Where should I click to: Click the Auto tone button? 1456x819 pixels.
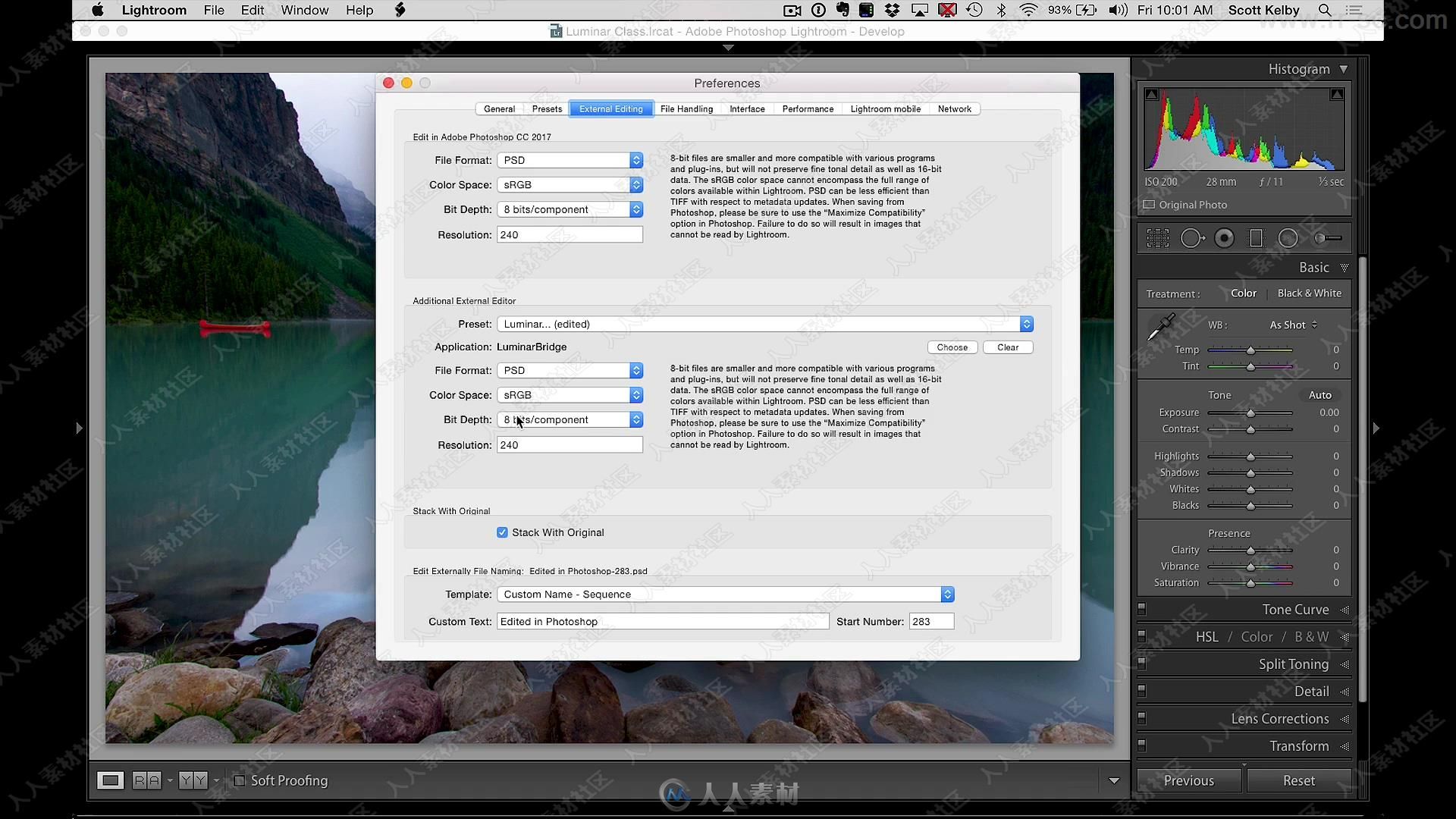coord(1319,395)
